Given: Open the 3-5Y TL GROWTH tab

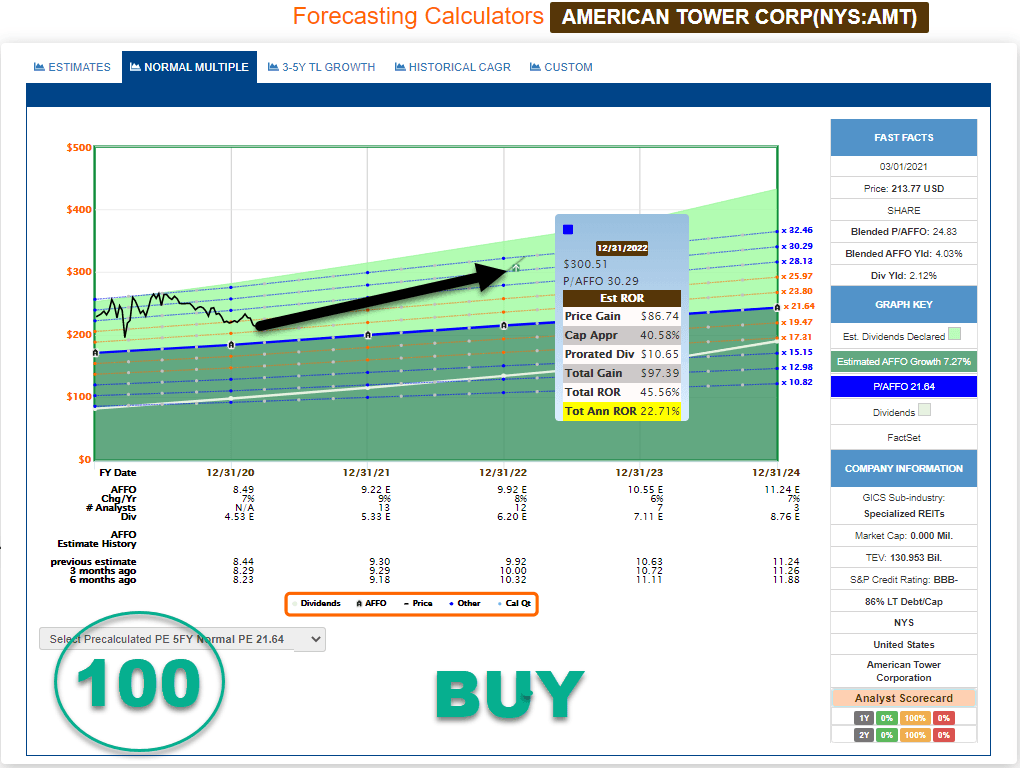Looking at the screenshot, I should pyautogui.click(x=321, y=67).
